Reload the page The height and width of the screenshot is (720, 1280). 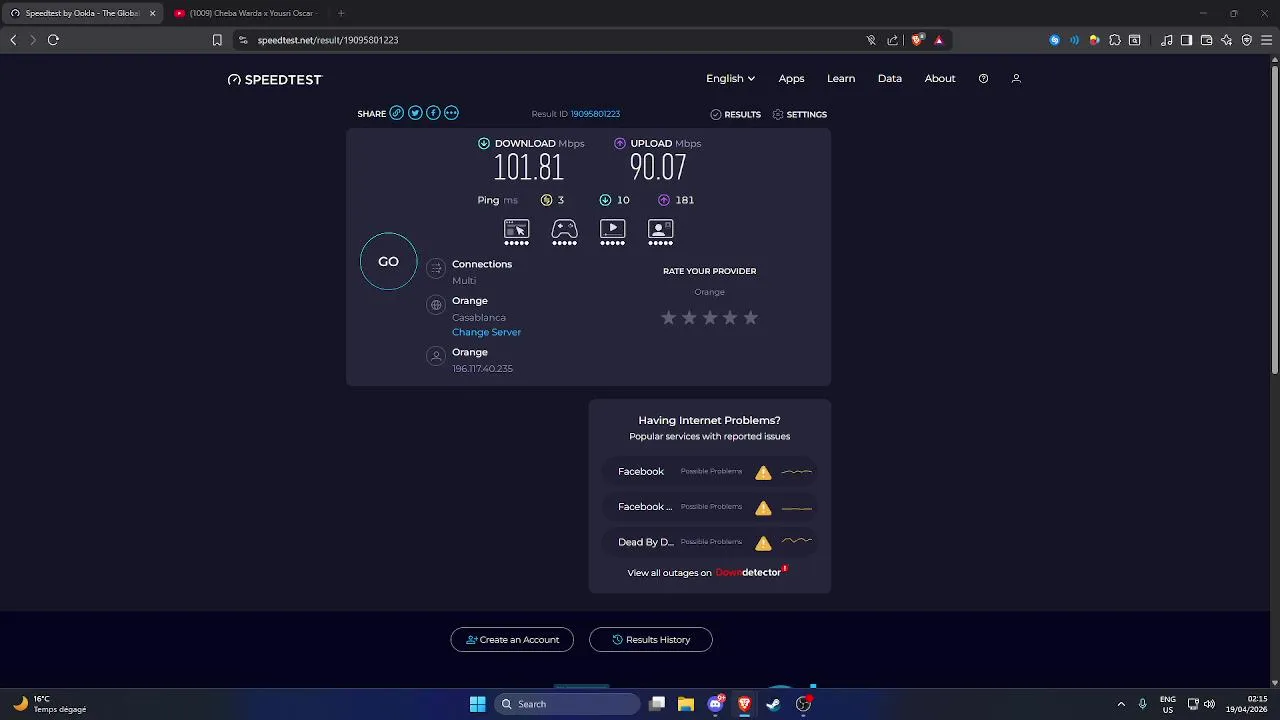(x=53, y=40)
